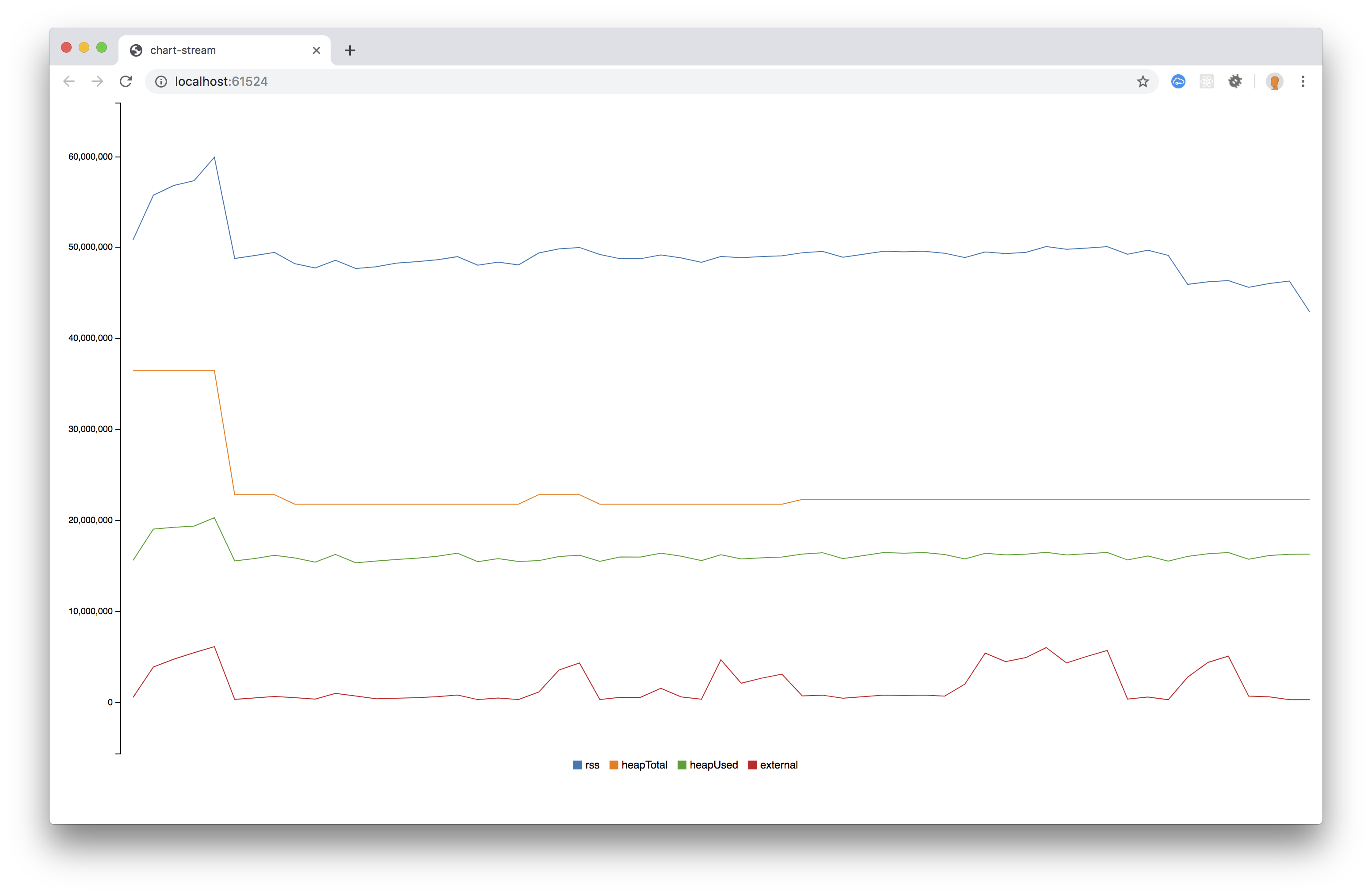Open the React developer tools extension icon
Screen dimensions: 1372x895
click(1207, 81)
